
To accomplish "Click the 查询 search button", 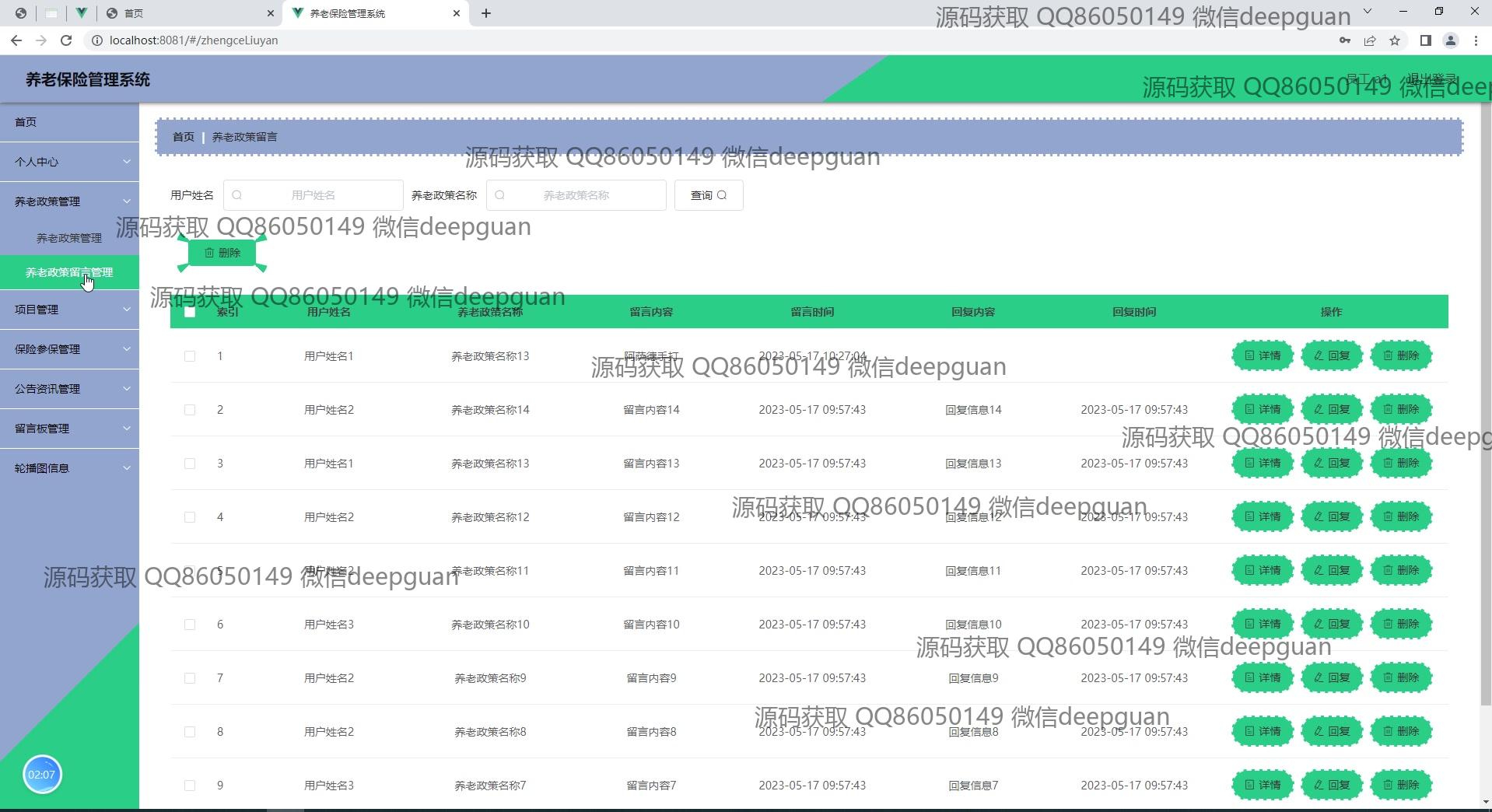I will click(x=708, y=195).
